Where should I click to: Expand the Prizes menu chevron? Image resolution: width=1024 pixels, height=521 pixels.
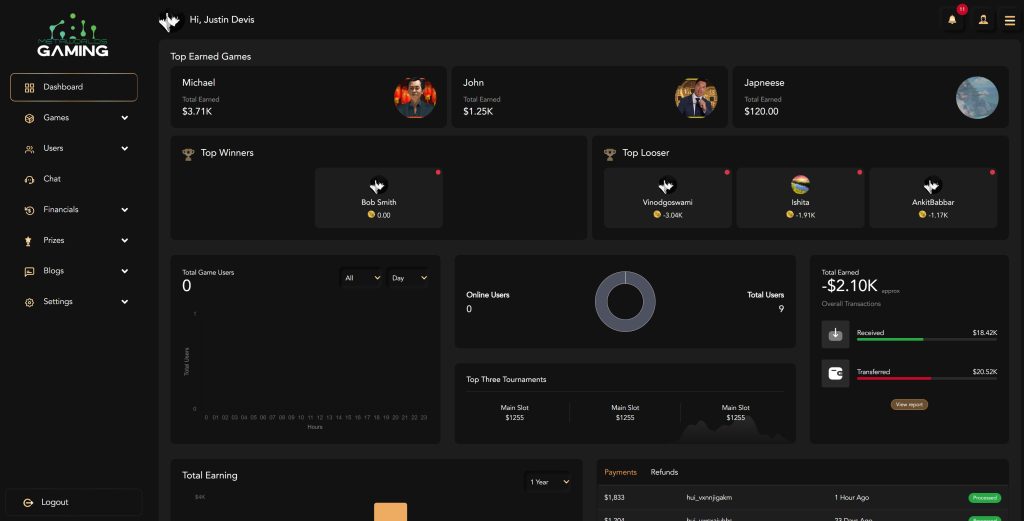[124, 241]
